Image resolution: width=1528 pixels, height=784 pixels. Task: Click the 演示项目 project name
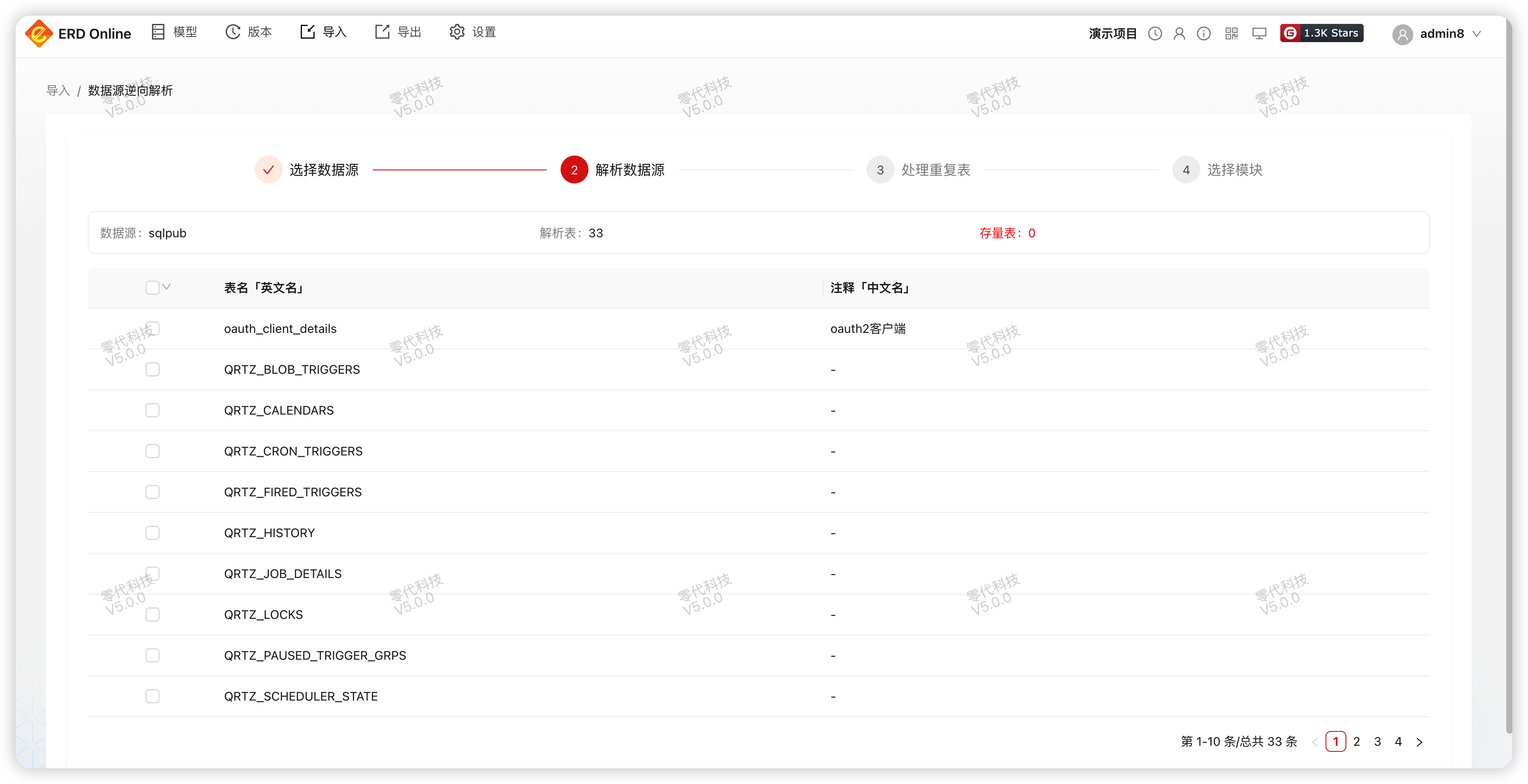tap(1112, 34)
